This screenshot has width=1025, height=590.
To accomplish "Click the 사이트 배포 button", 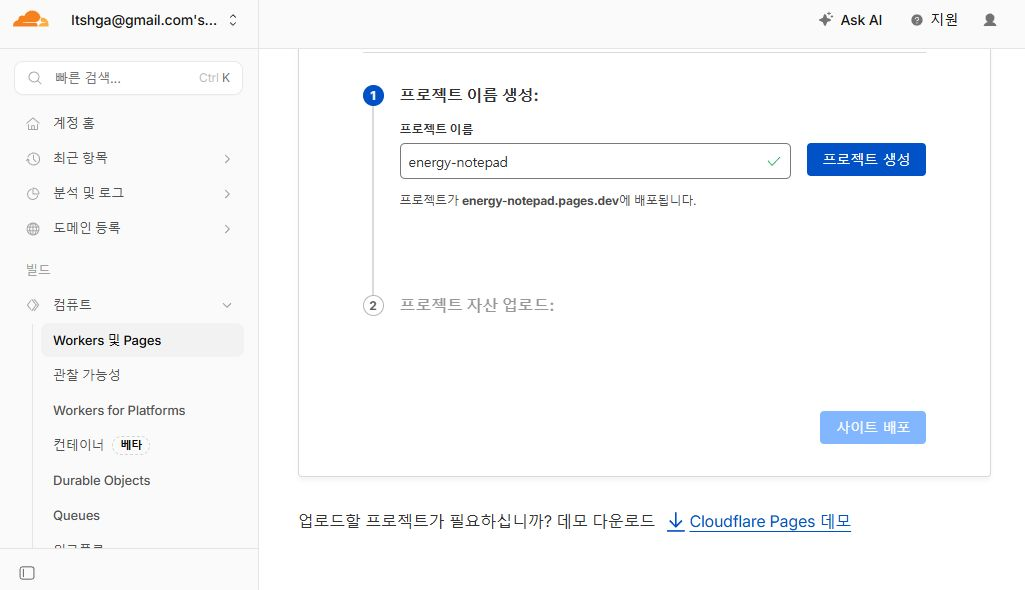I will click(873, 427).
